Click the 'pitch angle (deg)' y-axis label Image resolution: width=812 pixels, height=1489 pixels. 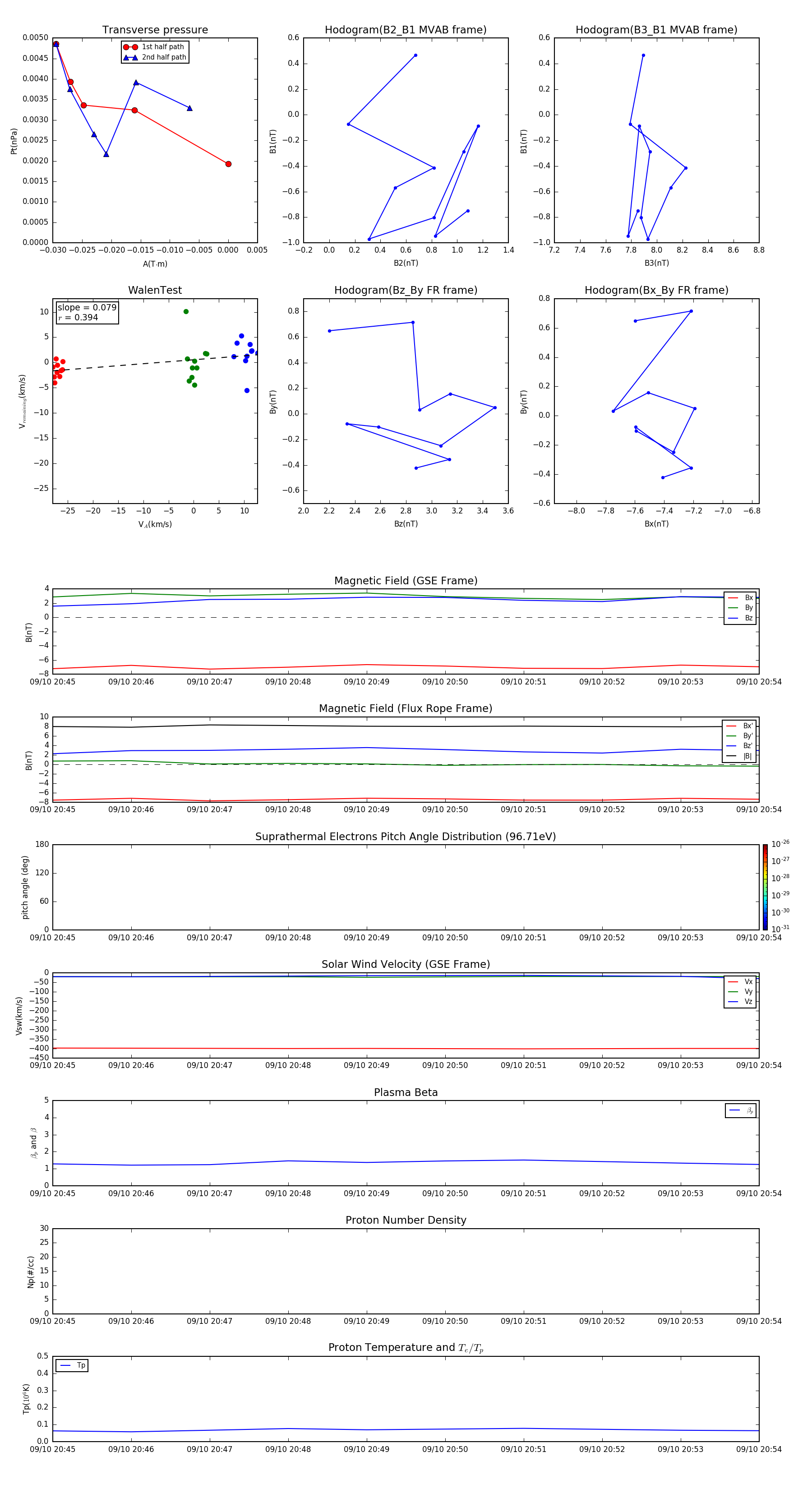[x=25, y=887]
